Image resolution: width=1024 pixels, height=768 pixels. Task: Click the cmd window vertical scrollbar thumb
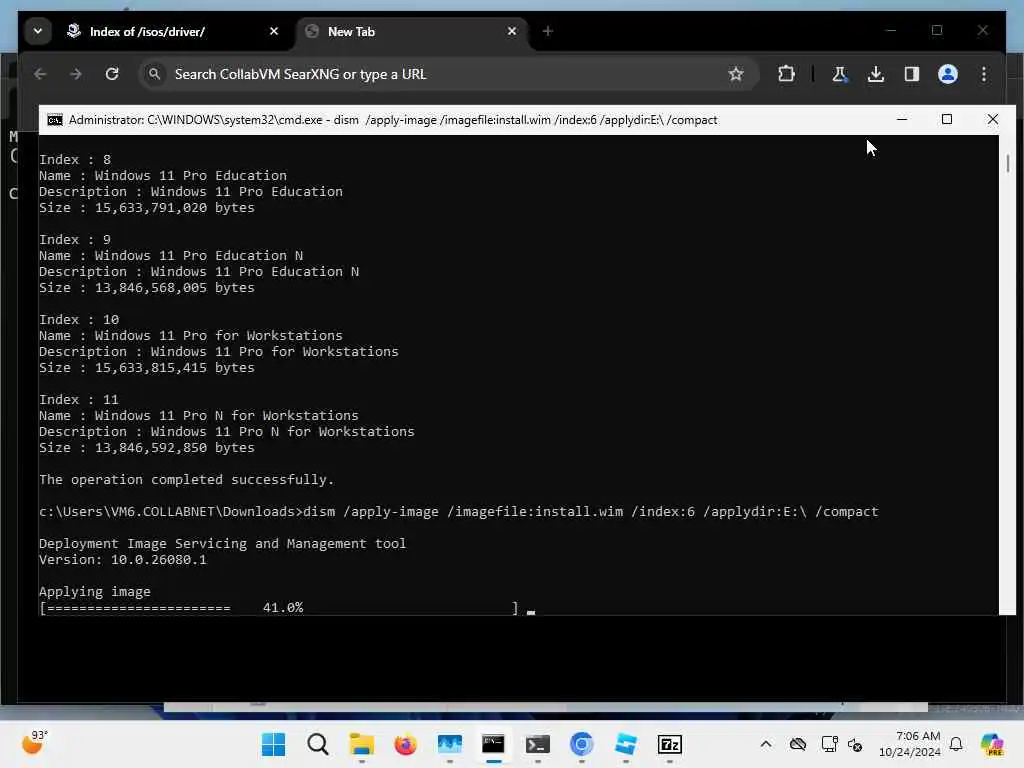point(1008,163)
